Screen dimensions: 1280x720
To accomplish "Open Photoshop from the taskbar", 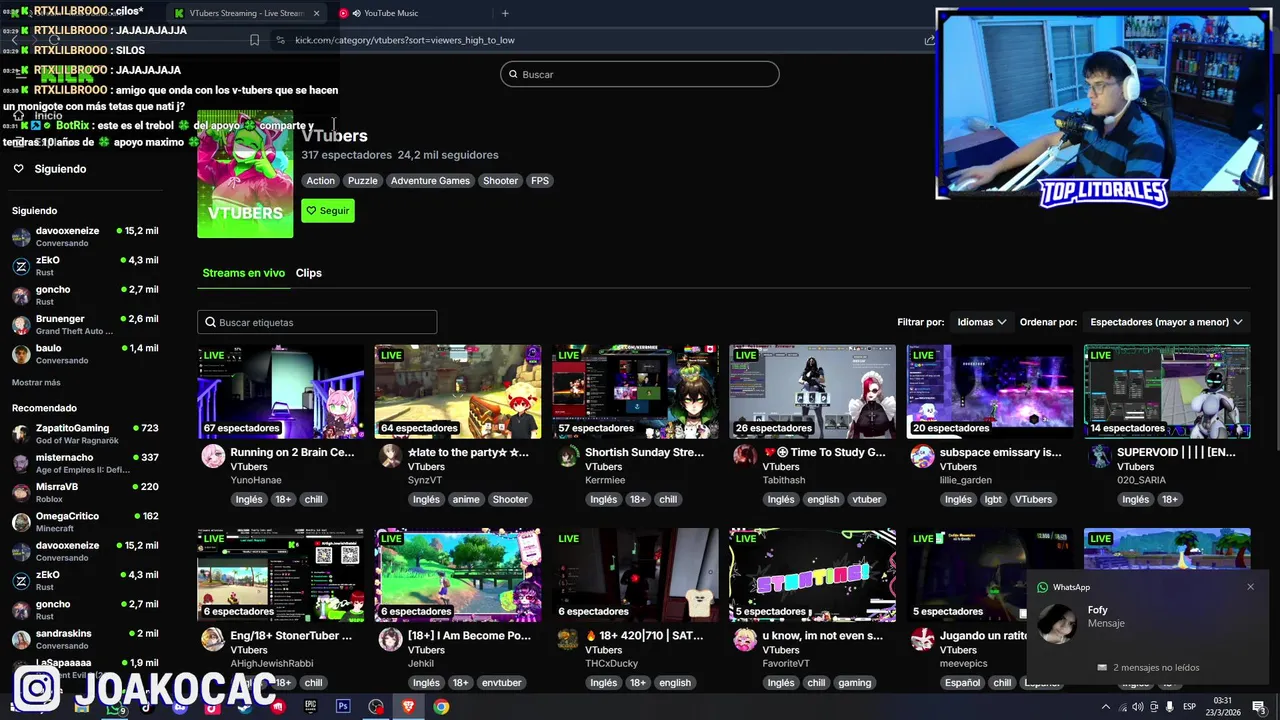I will pyautogui.click(x=343, y=707).
